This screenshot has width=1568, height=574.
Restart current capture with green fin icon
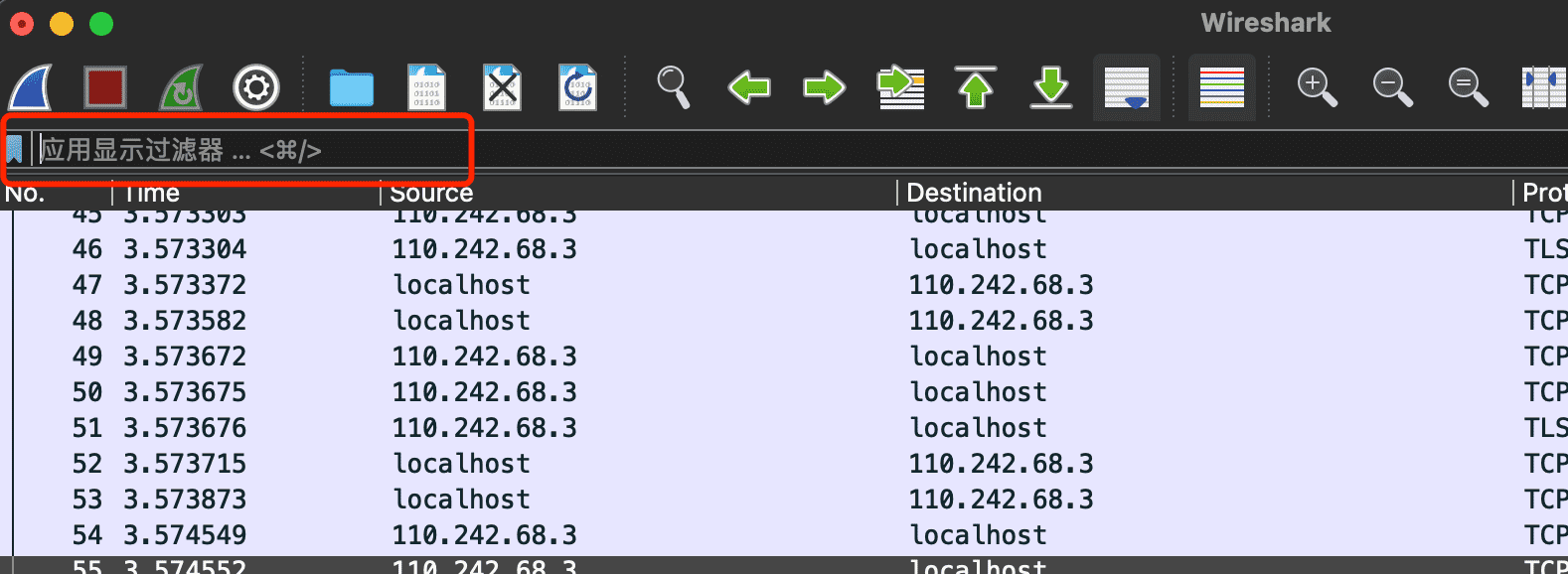pyautogui.click(x=181, y=88)
